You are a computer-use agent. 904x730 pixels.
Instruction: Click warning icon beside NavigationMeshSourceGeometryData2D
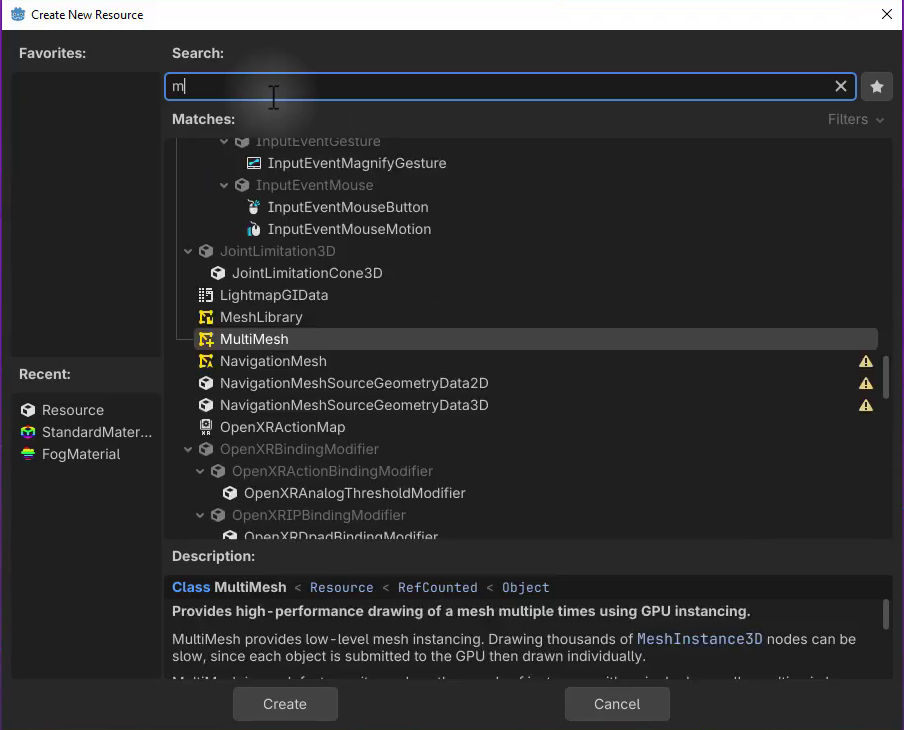(866, 383)
